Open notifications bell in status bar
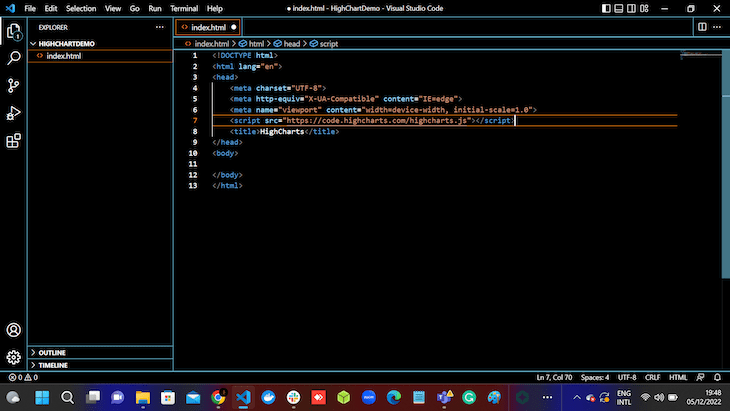 pyautogui.click(x=718, y=377)
